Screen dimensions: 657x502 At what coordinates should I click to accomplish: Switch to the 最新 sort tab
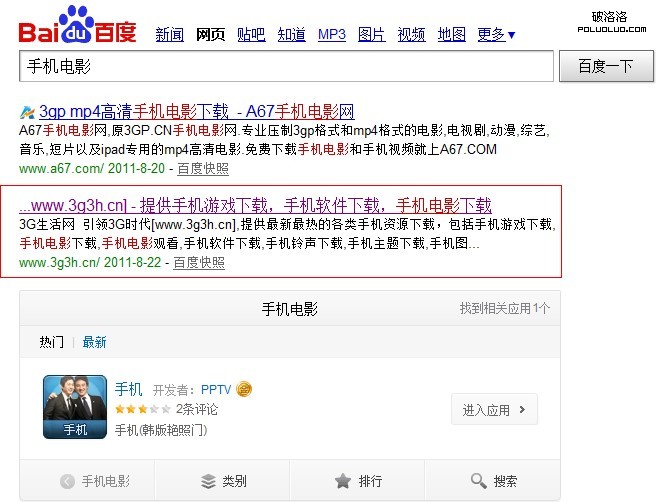(94, 342)
